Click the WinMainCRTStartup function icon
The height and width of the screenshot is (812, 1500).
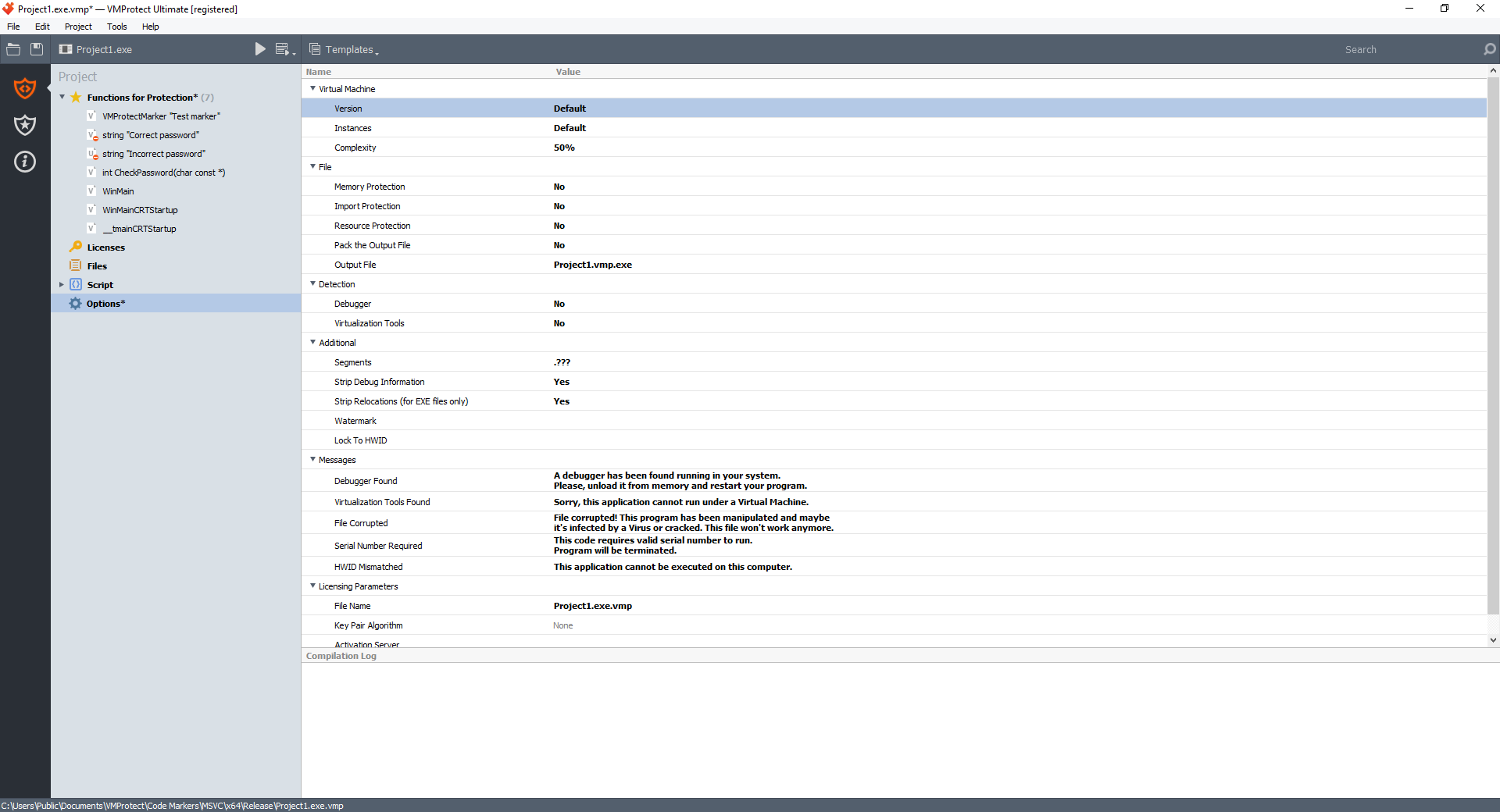click(x=91, y=209)
